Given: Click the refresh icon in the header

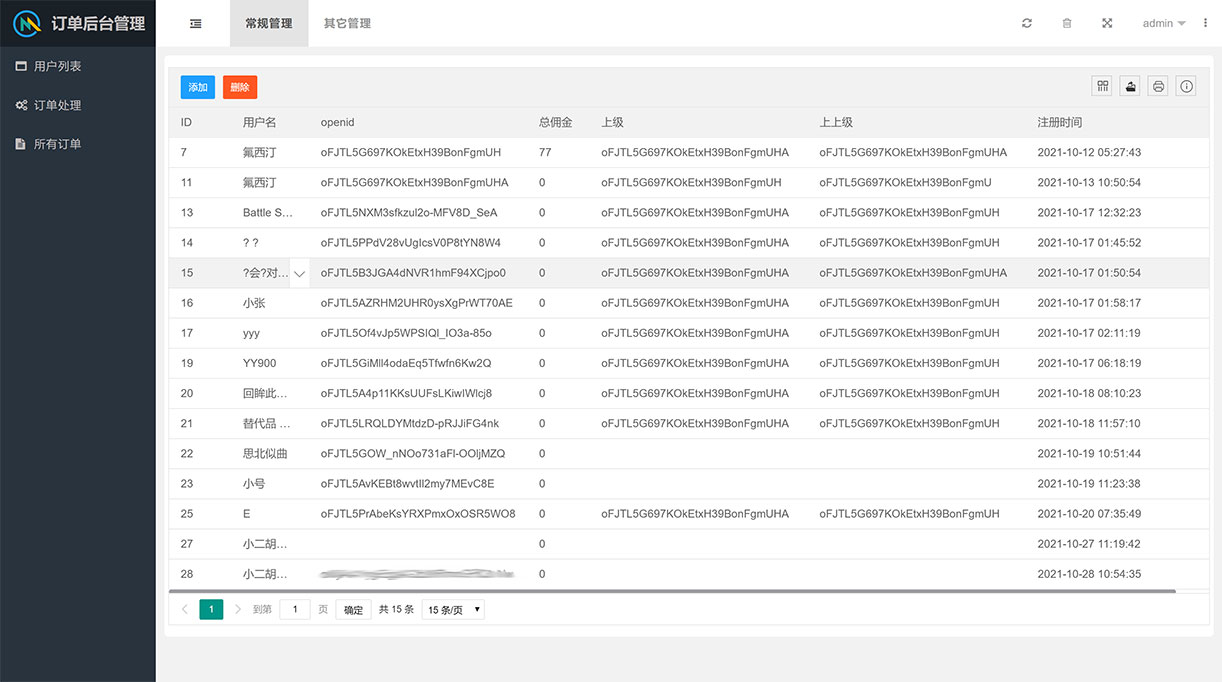Looking at the screenshot, I should [1026, 22].
